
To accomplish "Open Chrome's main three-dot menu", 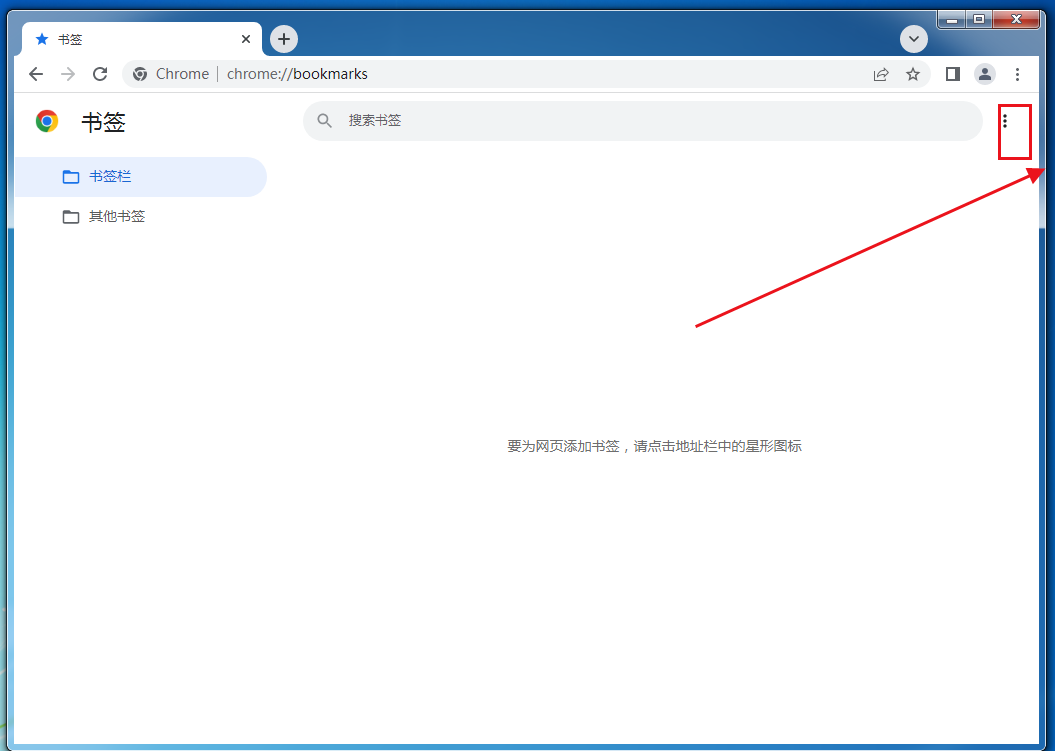I will click(x=1017, y=74).
